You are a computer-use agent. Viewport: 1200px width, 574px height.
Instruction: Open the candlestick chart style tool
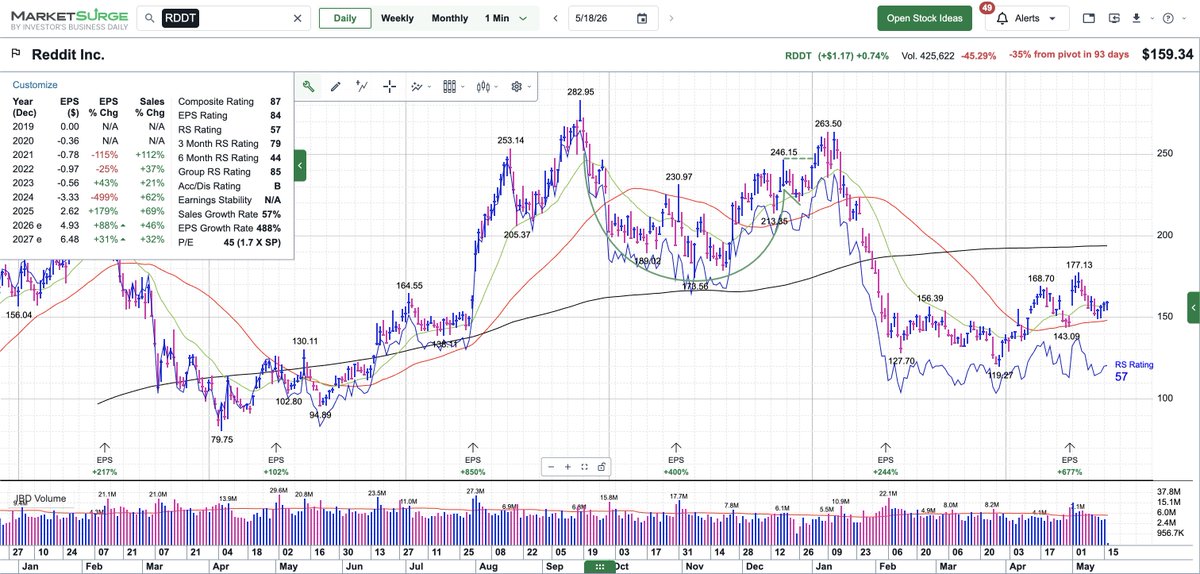tap(484, 87)
